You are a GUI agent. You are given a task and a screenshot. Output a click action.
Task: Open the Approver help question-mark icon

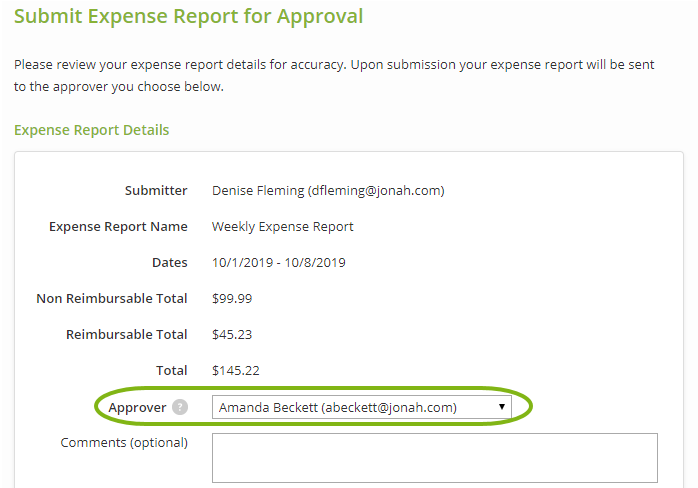pyautogui.click(x=180, y=407)
